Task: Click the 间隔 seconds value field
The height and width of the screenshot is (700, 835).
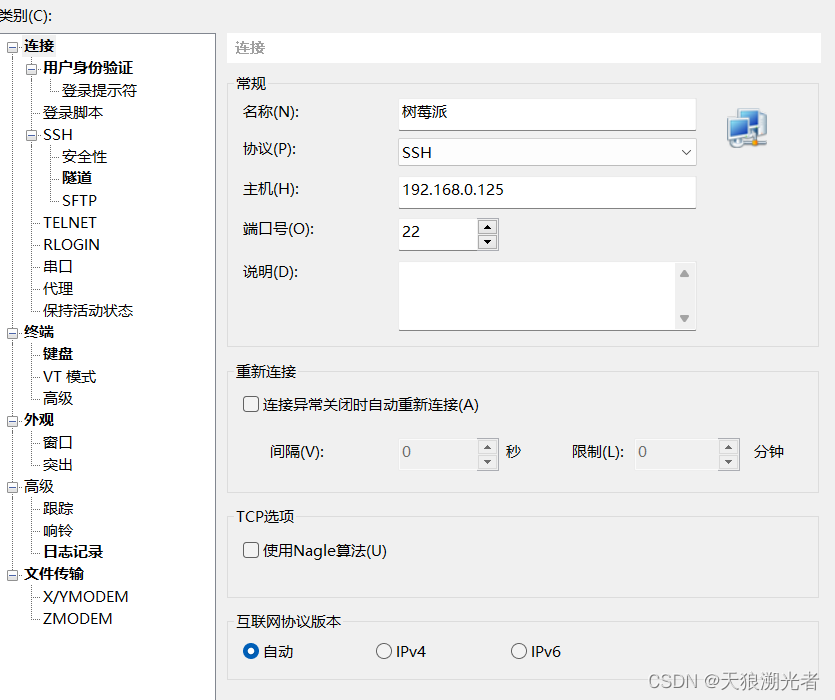Action: (x=438, y=454)
